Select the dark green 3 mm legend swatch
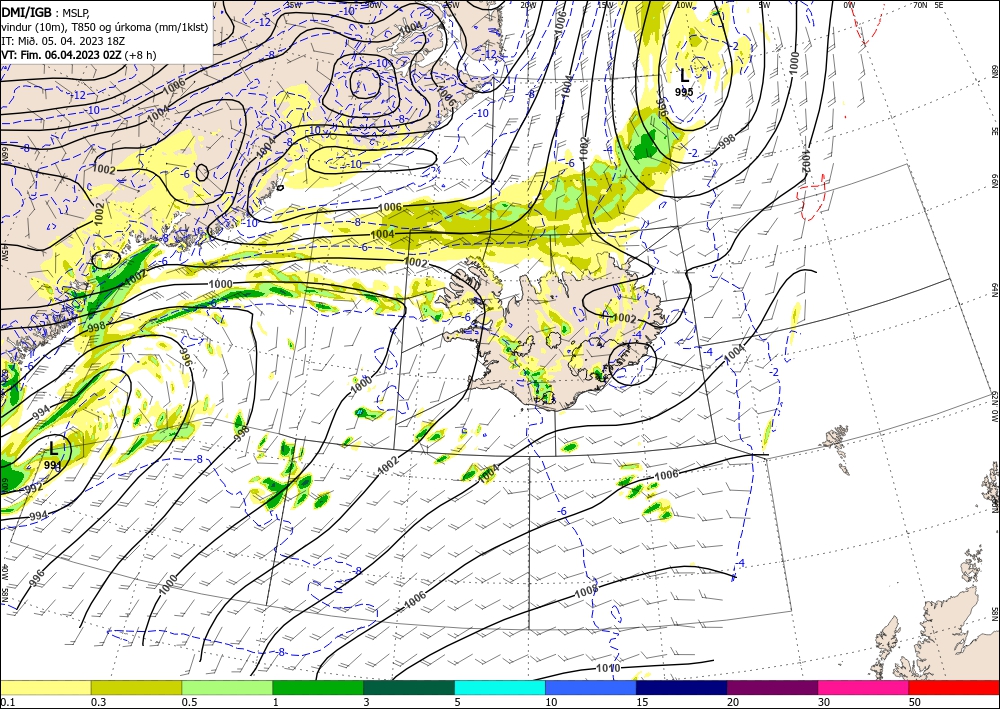Viewport: 1000px width, 709px height. [x=409, y=687]
